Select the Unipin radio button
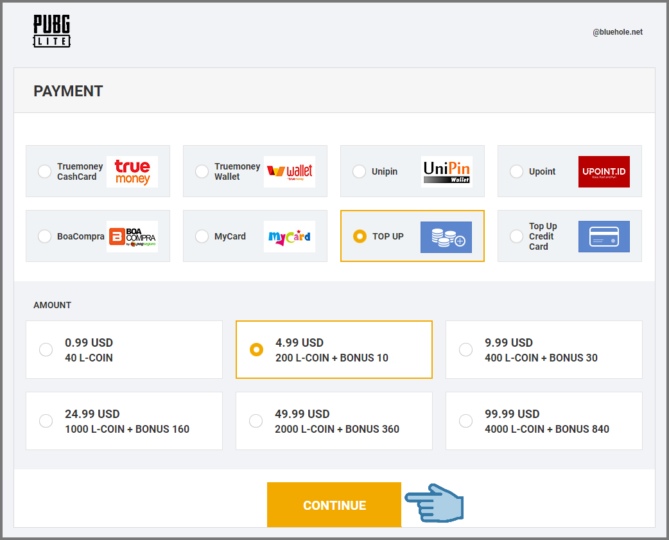 (x=359, y=171)
